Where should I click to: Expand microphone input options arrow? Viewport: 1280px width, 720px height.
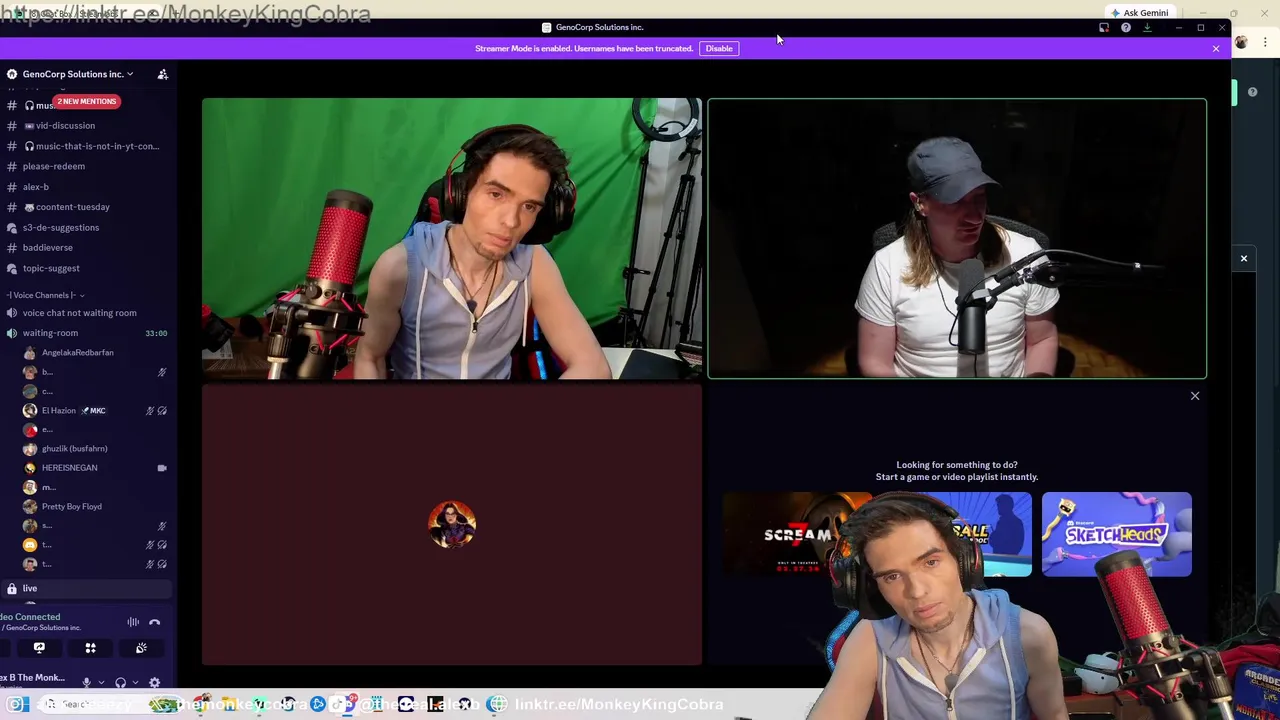click(x=100, y=683)
